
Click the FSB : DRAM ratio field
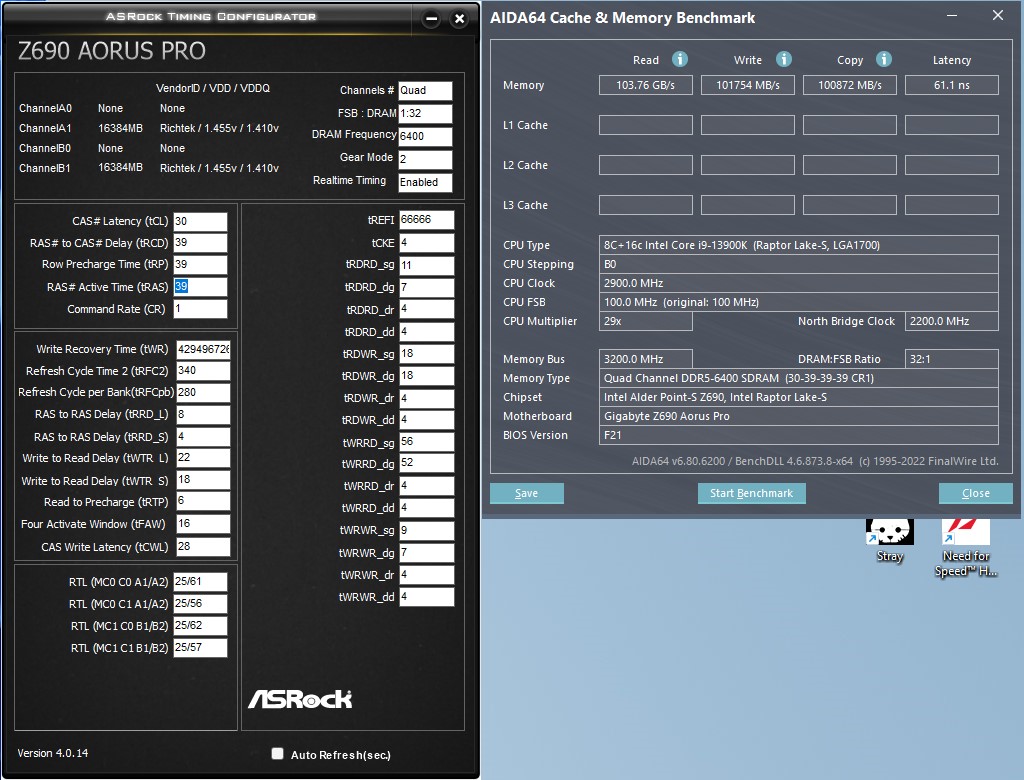(425, 114)
